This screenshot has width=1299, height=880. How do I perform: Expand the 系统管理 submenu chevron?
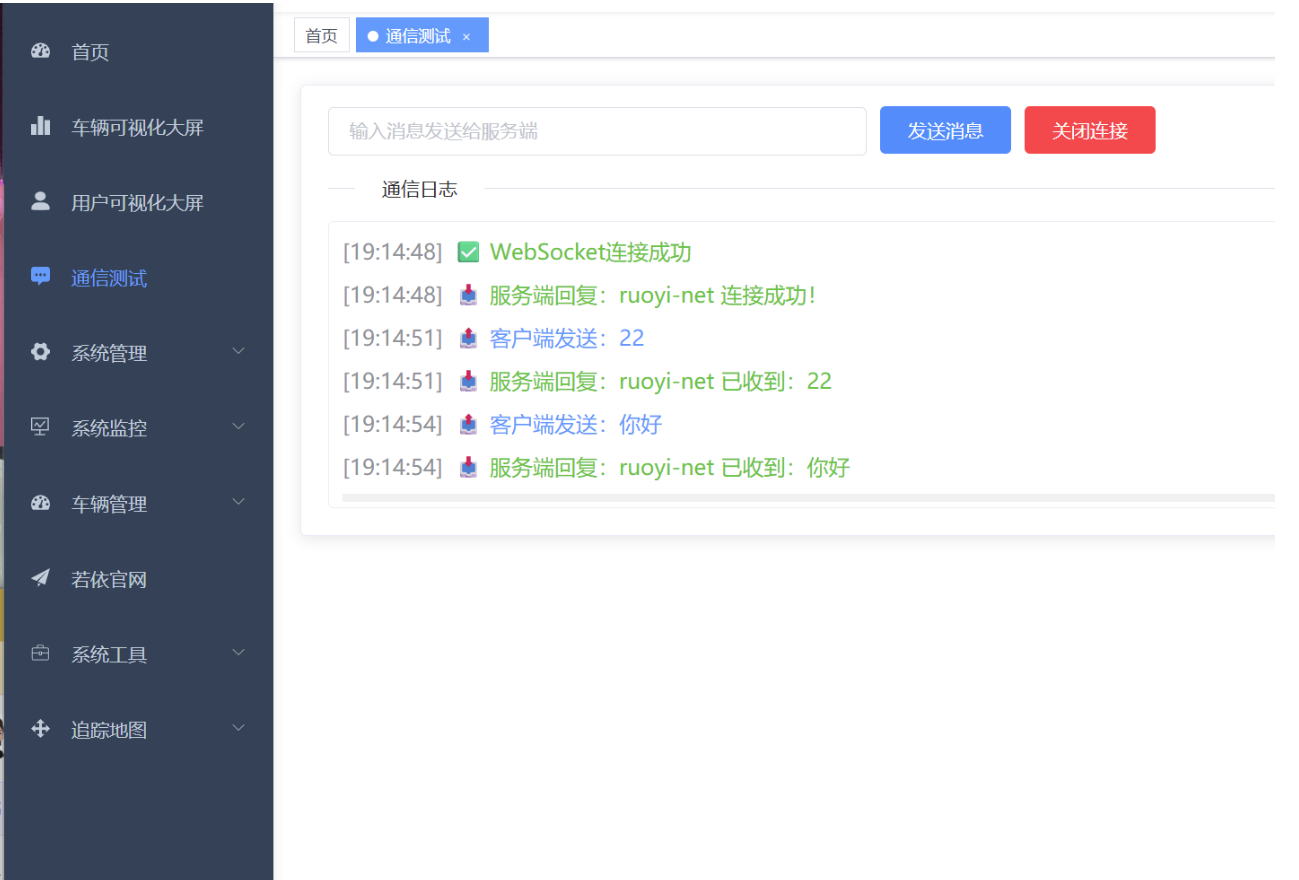click(x=238, y=351)
